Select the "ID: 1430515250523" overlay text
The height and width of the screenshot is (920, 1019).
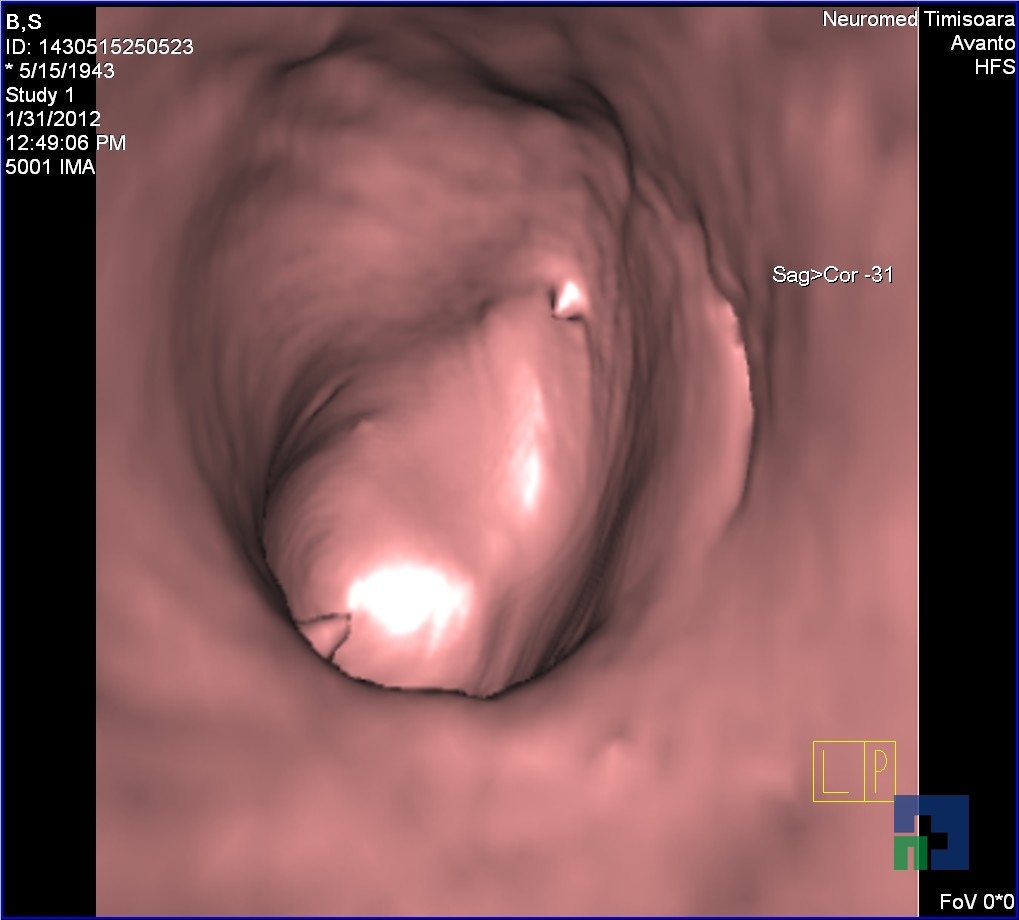point(99,47)
